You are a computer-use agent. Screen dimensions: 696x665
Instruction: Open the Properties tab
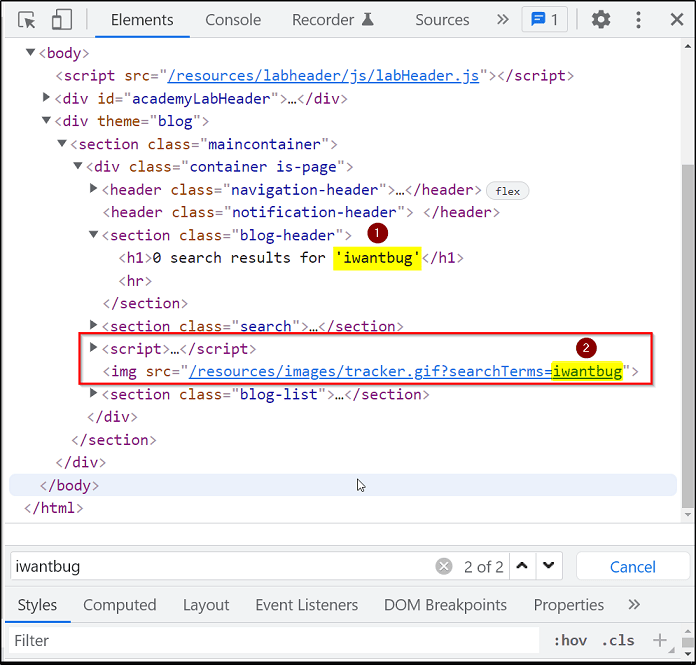(x=569, y=605)
